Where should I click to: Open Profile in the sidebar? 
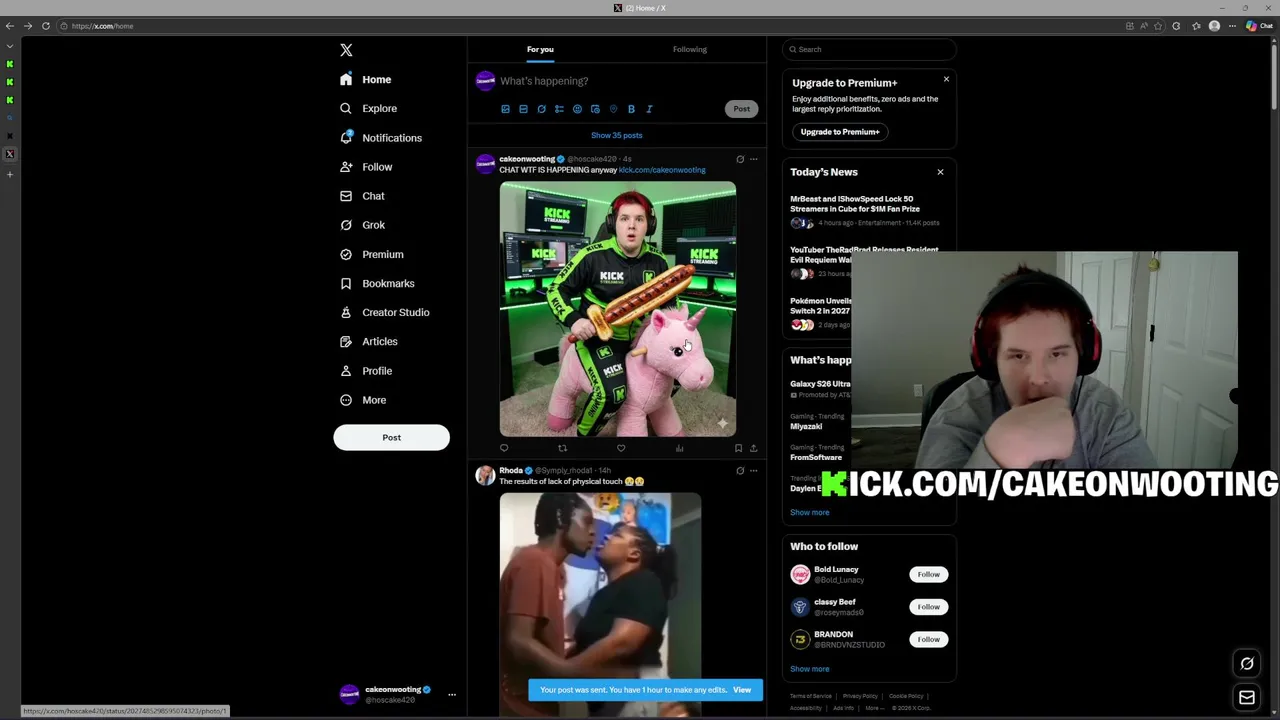point(366,371)
